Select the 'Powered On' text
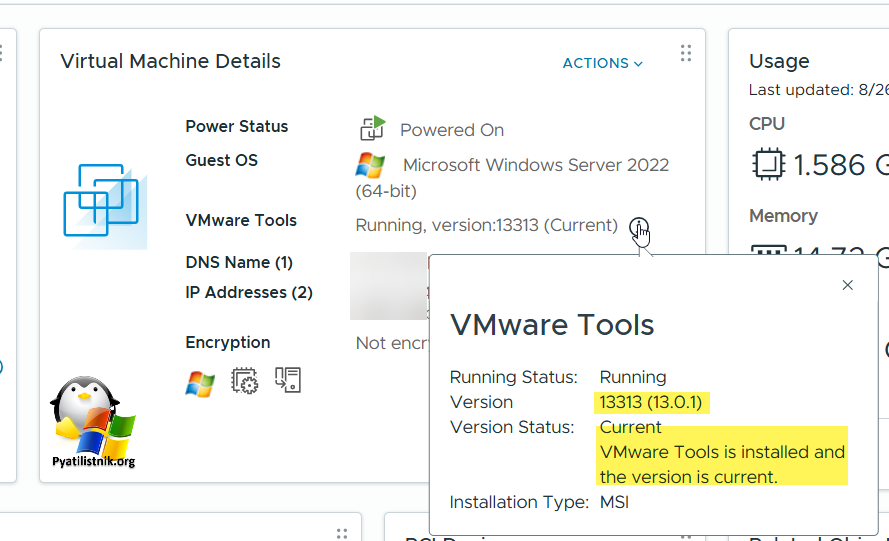The width and height of the screenshot is (889, 541). click(452, 130)
